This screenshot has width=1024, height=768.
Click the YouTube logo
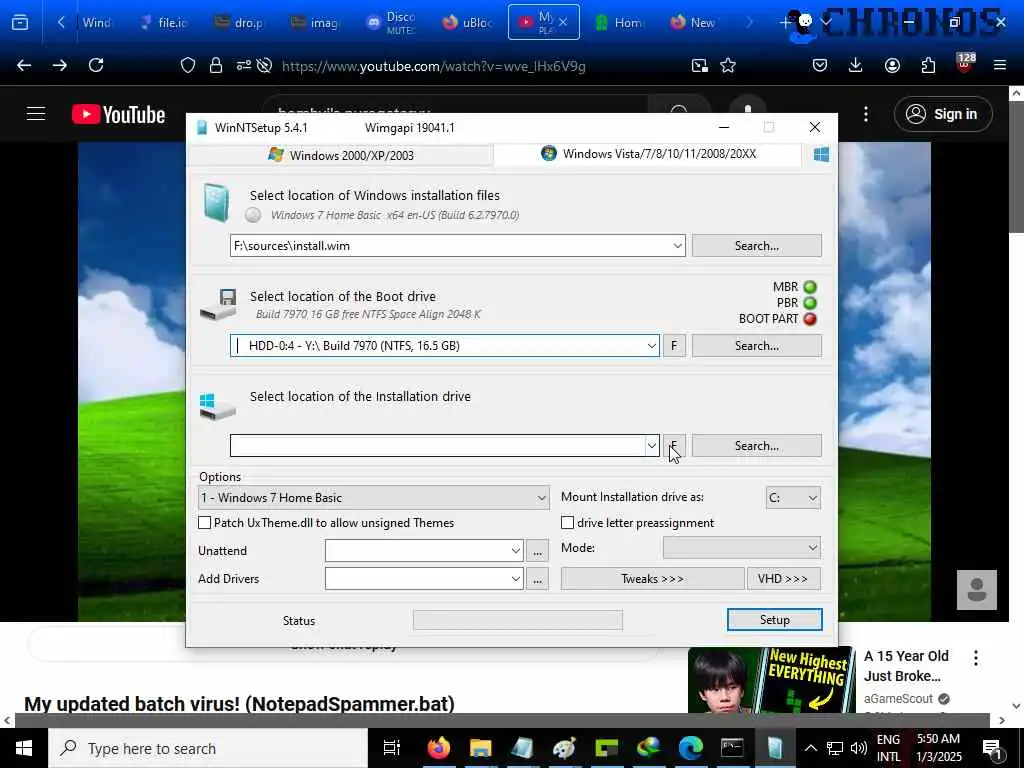click(x=118, y=114)
